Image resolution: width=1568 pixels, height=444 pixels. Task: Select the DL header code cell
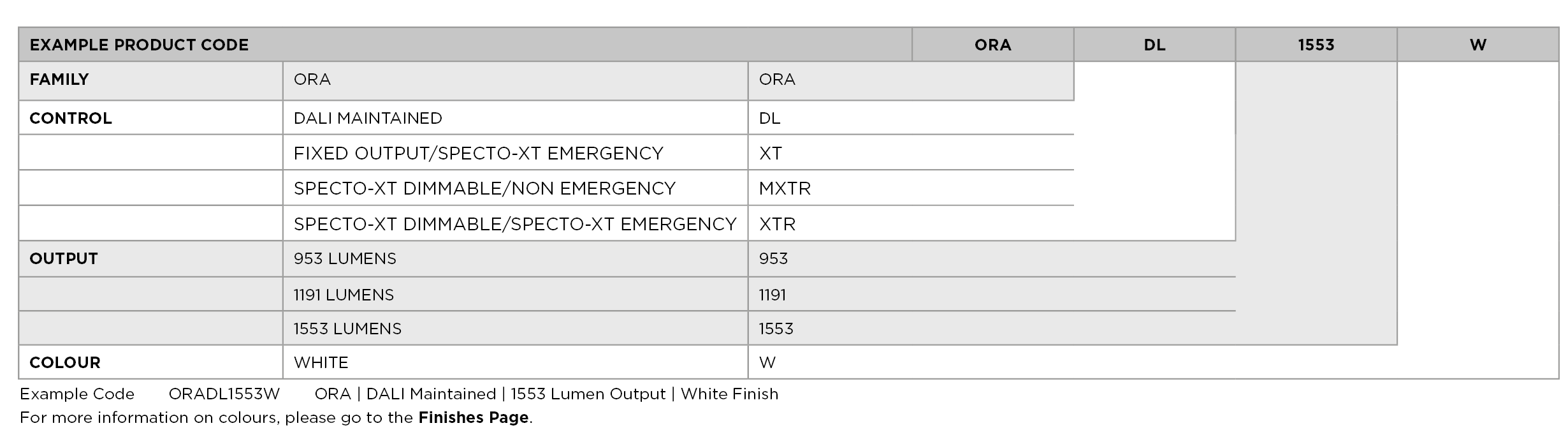click(x=1154, y=45)
